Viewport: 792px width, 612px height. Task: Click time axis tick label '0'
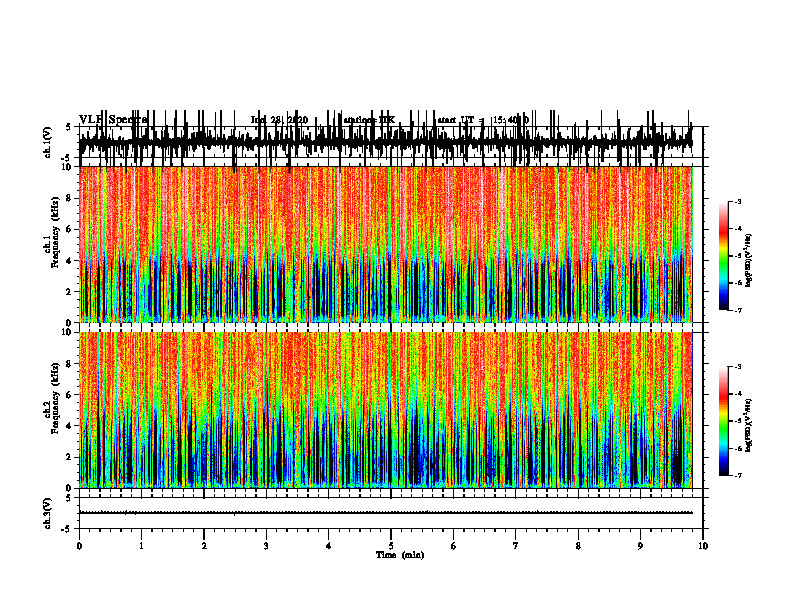pyautogui.click(x=79, y=546)
